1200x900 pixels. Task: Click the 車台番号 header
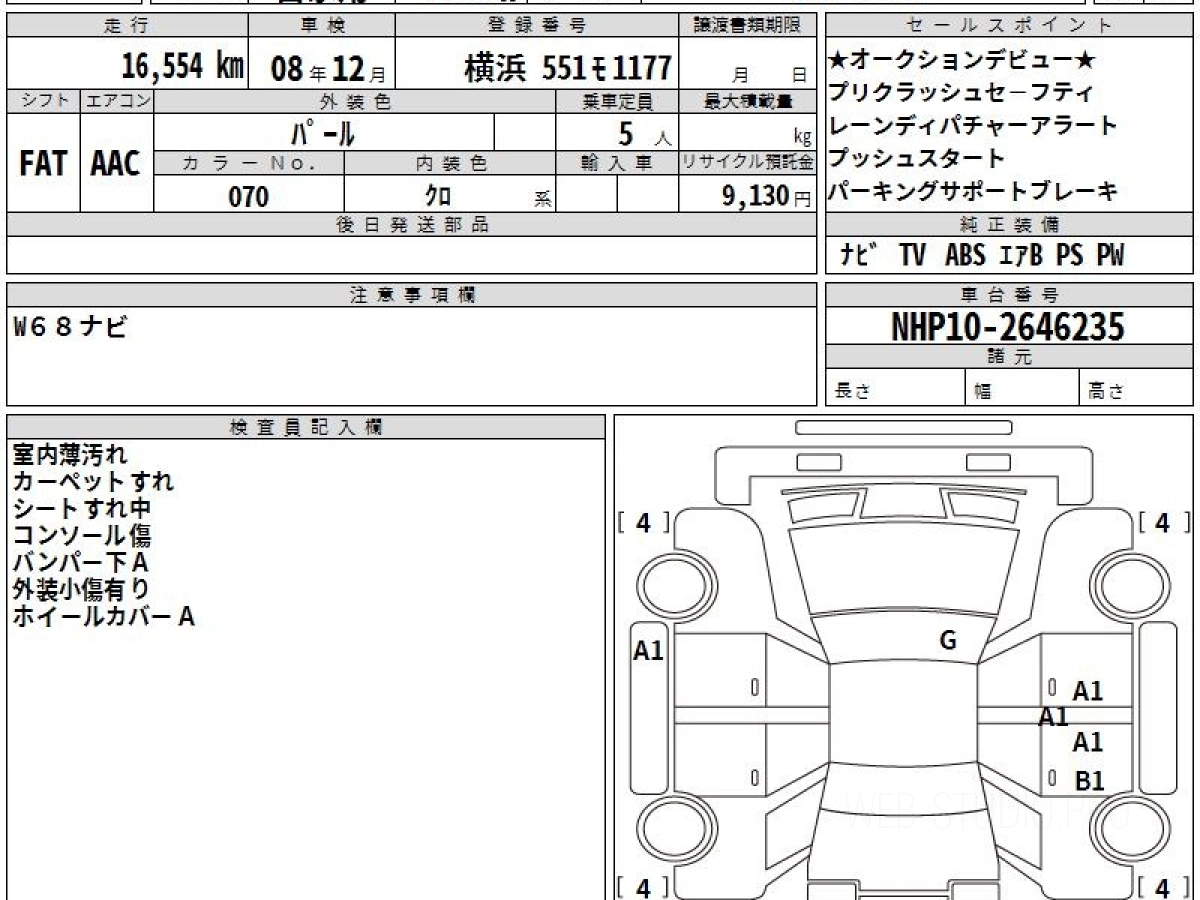(x=1009, y=295)
